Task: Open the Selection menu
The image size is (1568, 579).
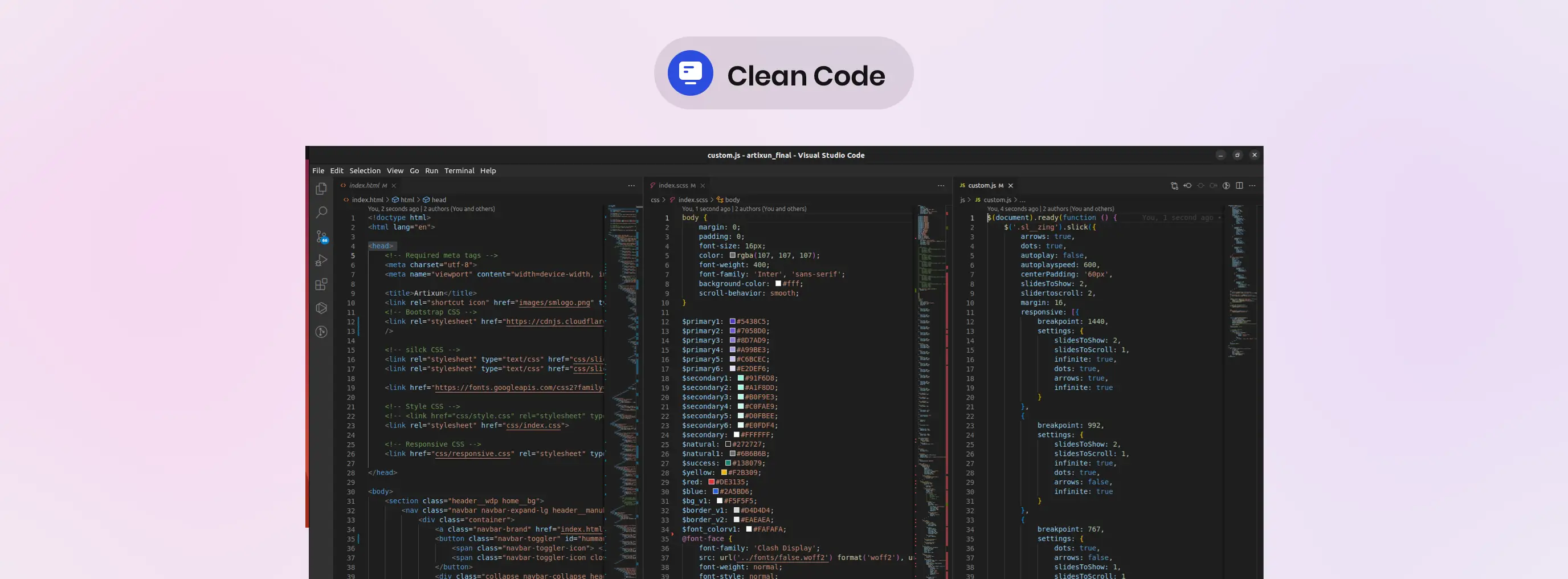Action: 365,171
